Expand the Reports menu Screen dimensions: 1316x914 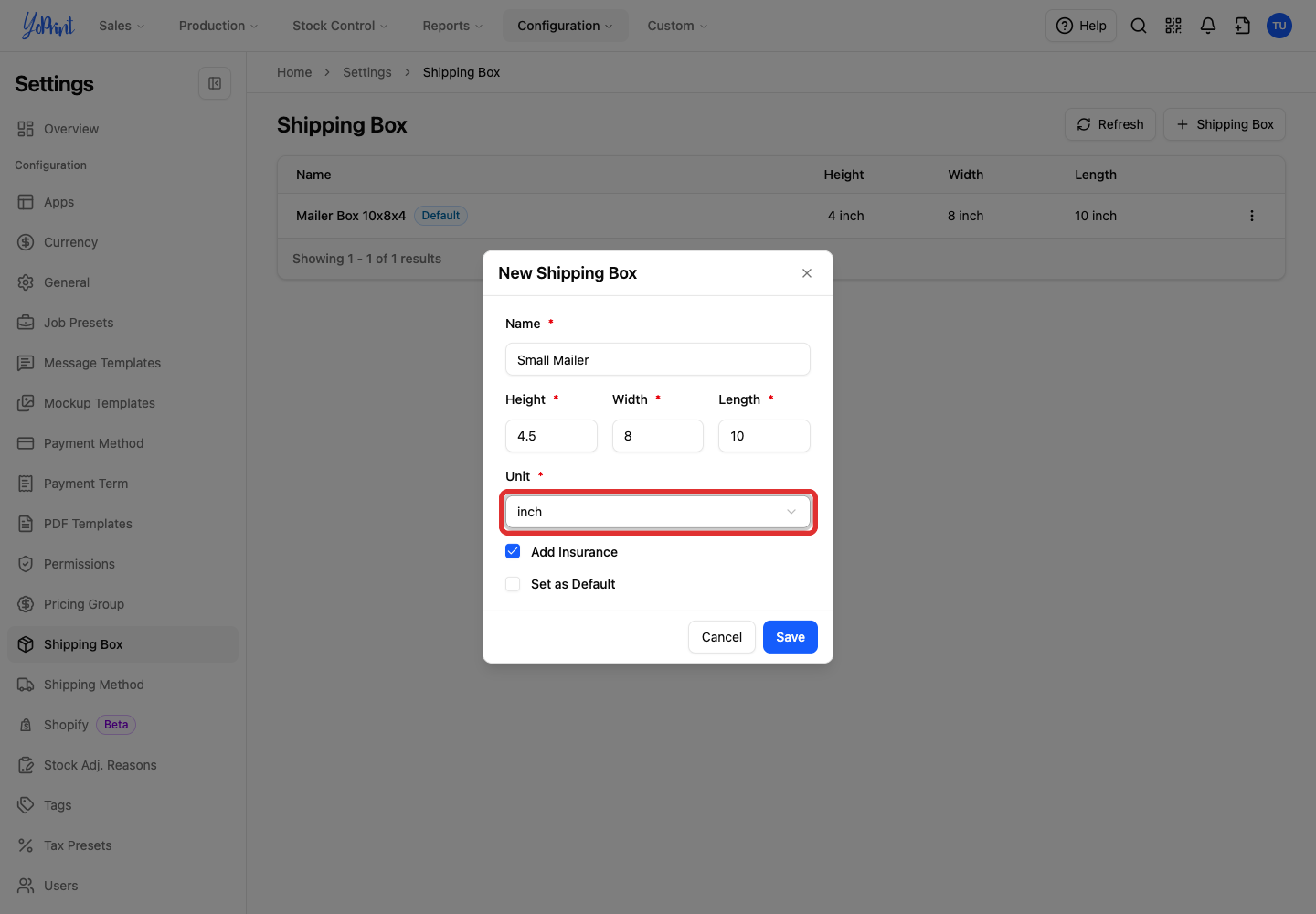(x=452, y=26)
